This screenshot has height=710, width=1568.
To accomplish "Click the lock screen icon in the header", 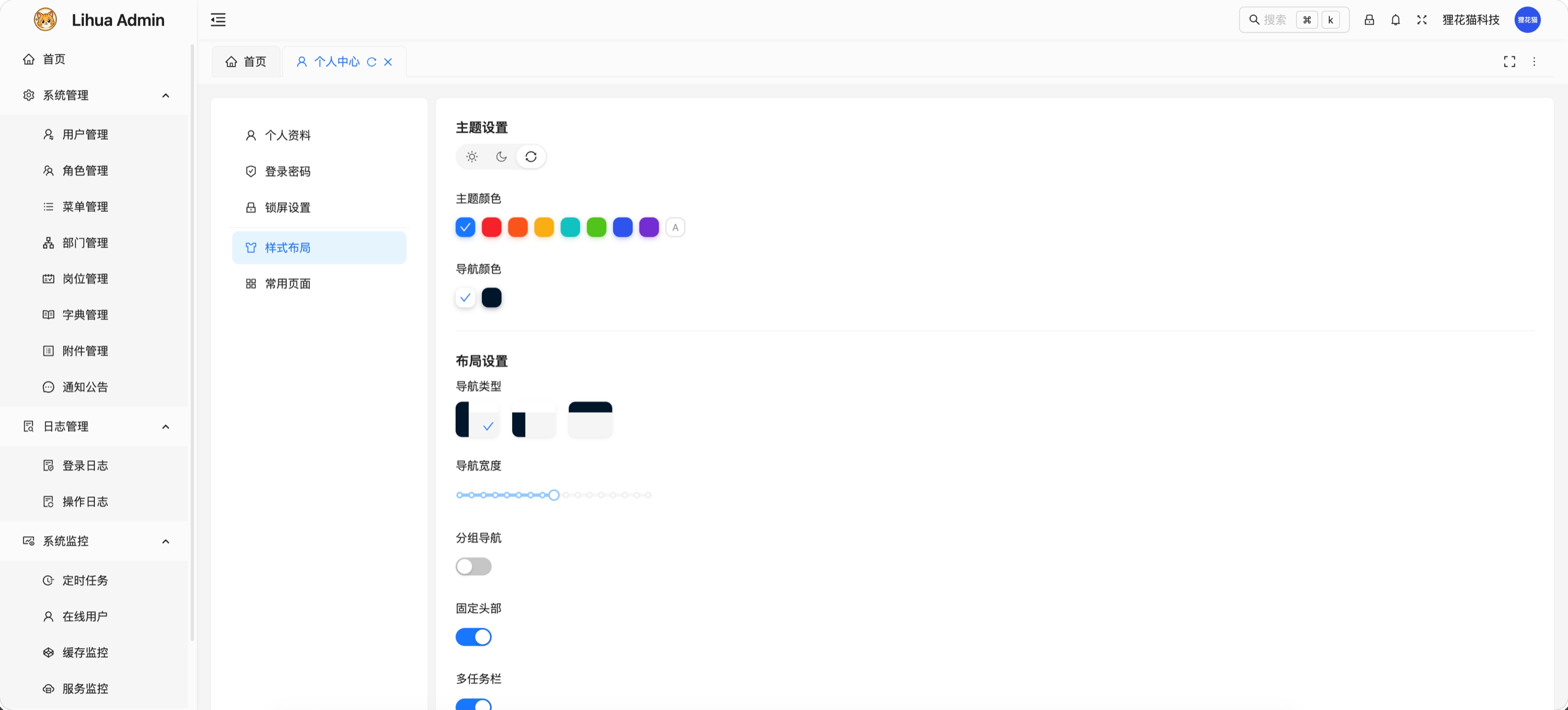I will (1369, 20).
